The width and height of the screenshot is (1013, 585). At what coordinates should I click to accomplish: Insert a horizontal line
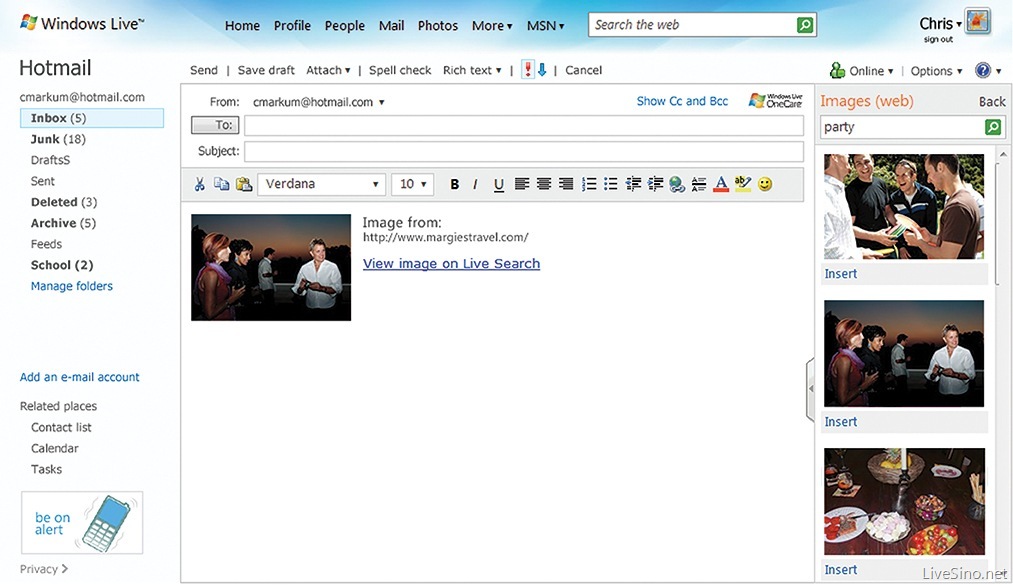[699, 184]
